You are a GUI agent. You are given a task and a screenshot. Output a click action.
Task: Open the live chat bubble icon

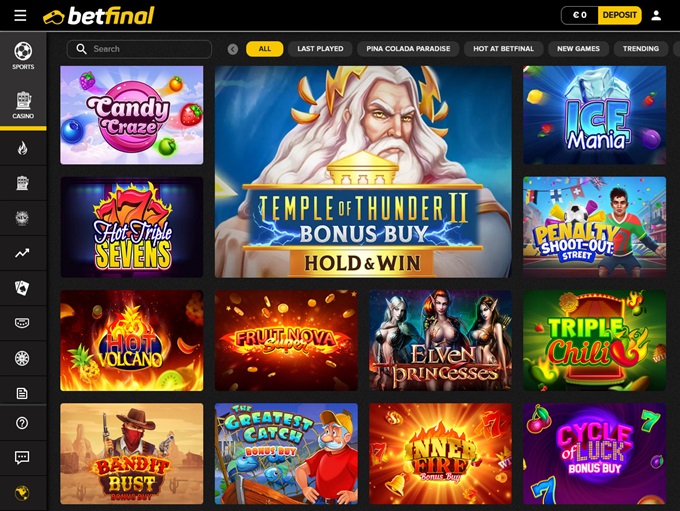click(23, 458)
